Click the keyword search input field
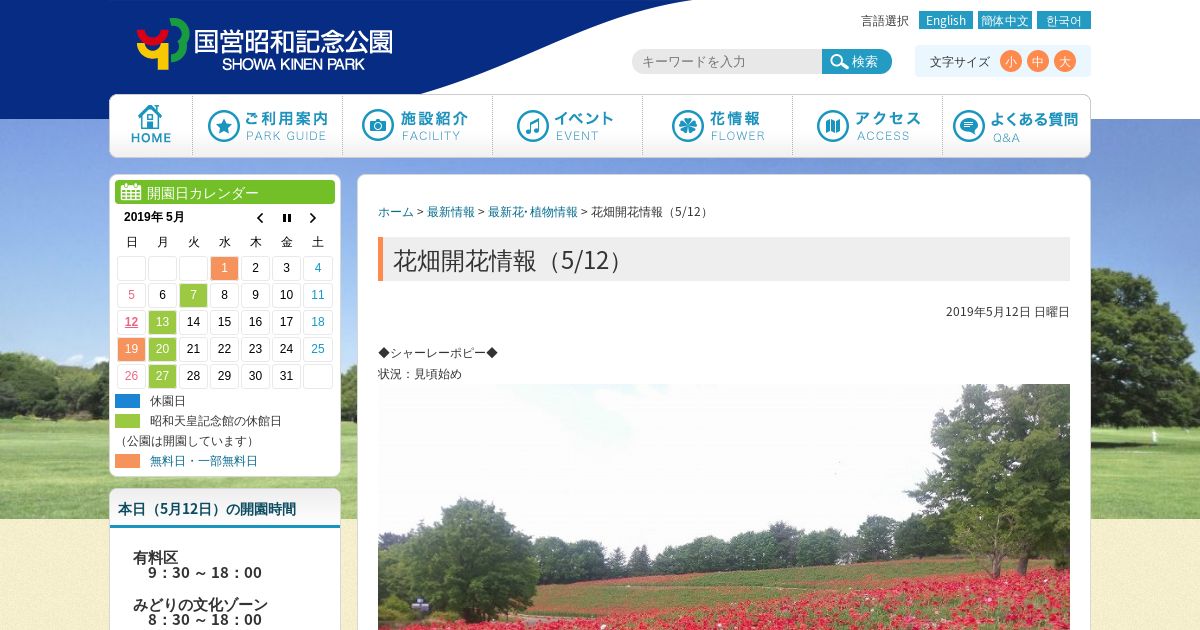This screenshot has width=1200, height=630. pyautogui.click(x=727, y=62)
